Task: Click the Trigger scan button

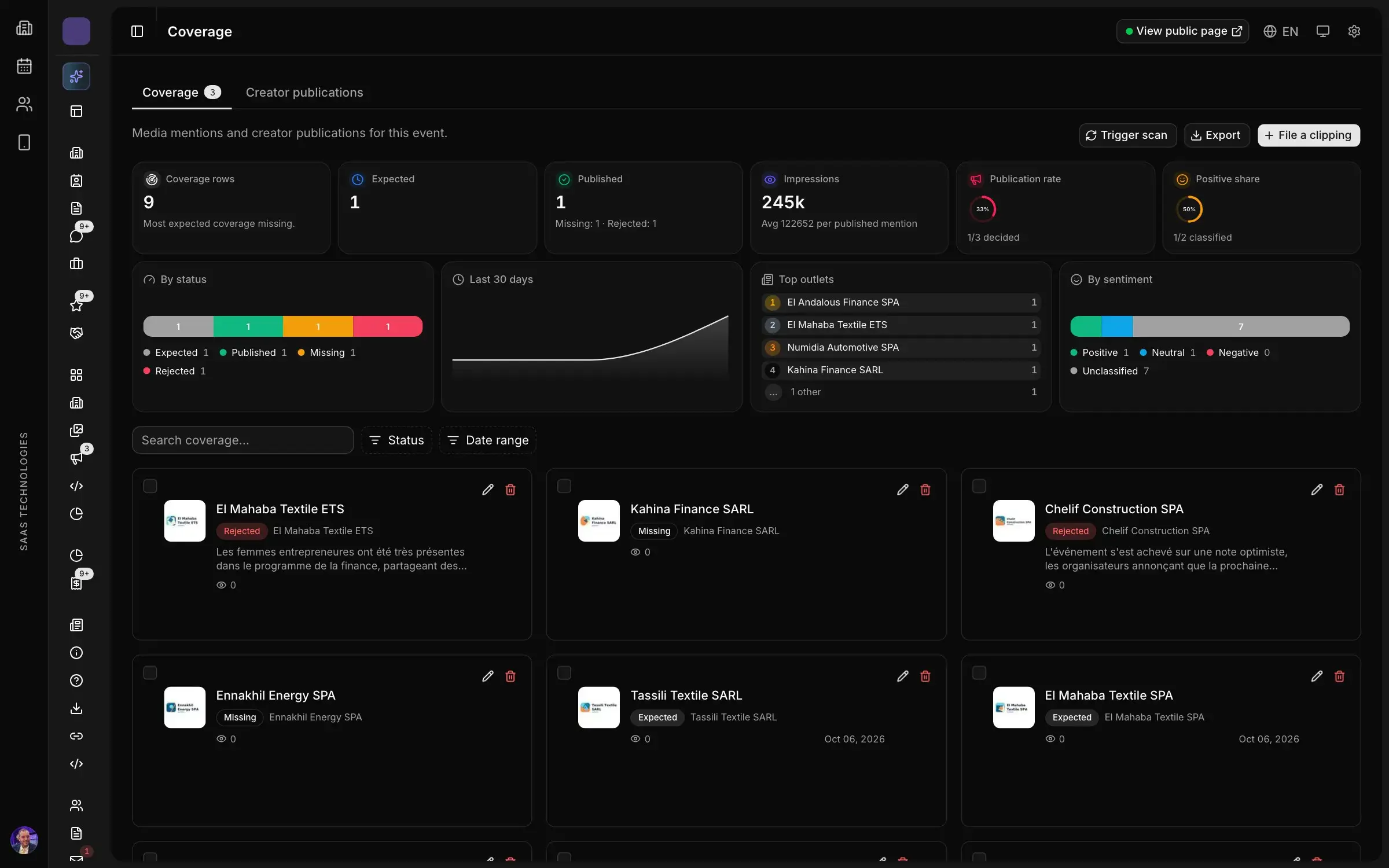Action: pyautogui.click(x=1127, y=135)
